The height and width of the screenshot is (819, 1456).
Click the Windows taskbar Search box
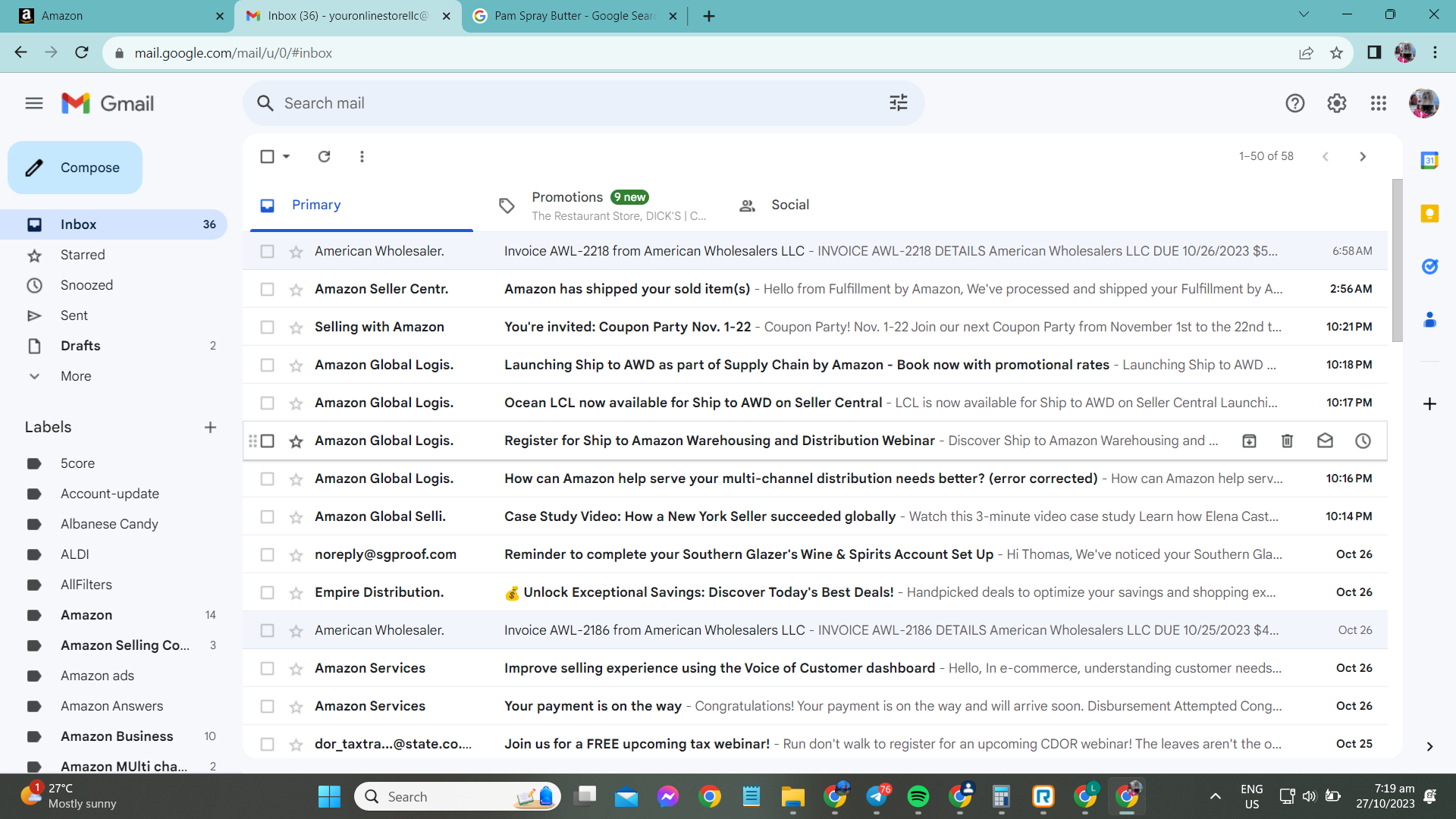[457, 796]
